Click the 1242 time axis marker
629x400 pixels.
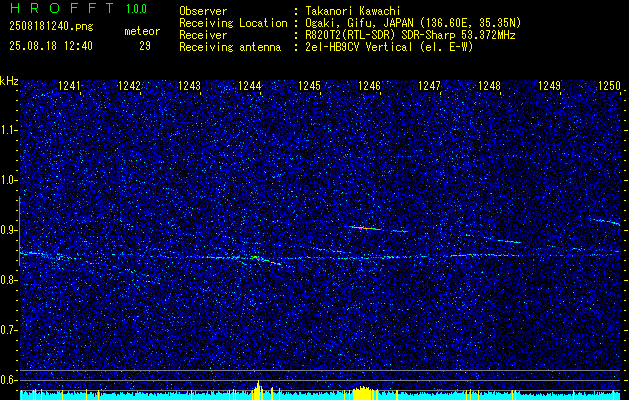(130, 86)
